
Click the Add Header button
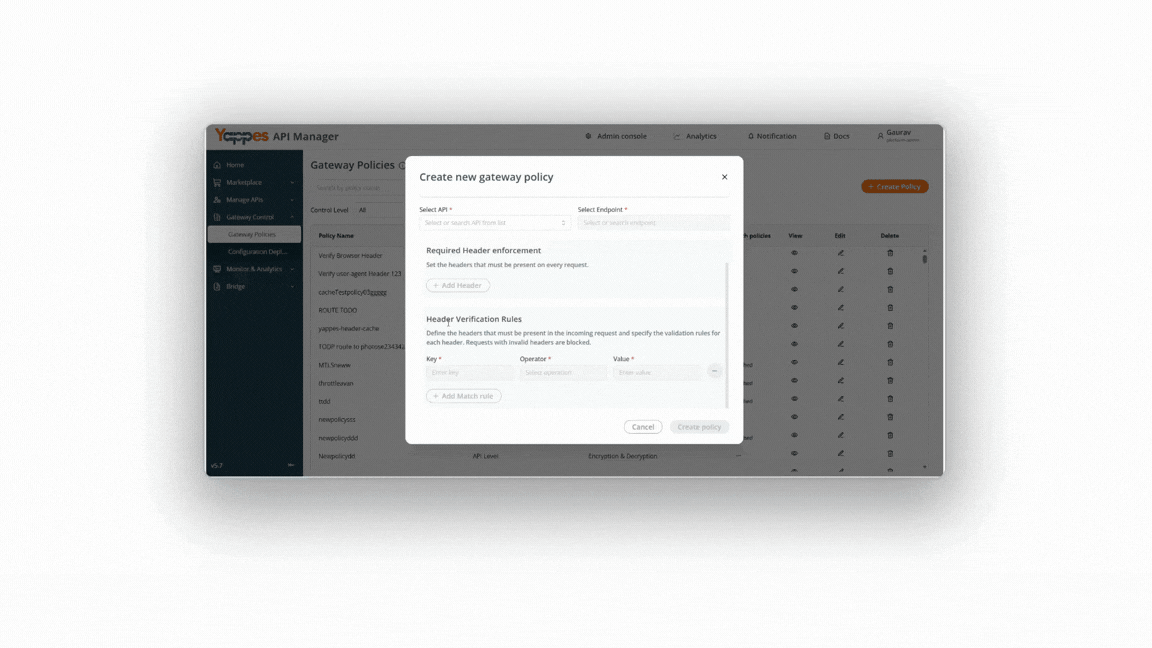click(458, 285)
